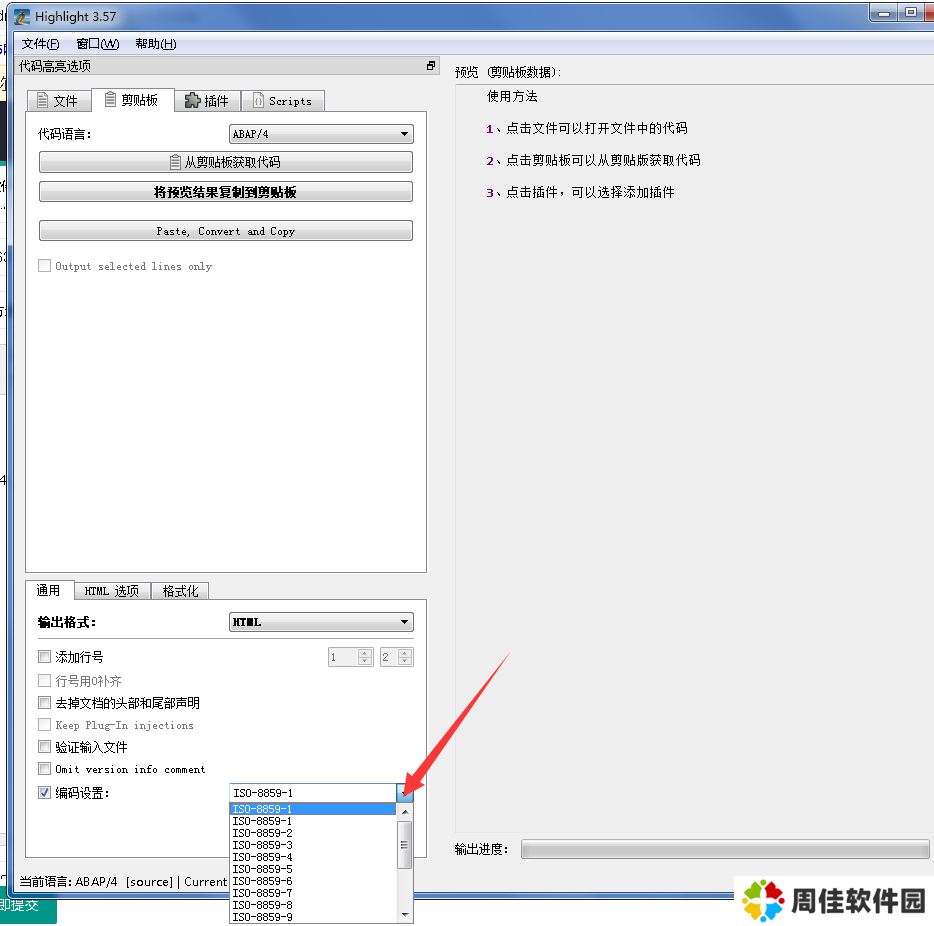The height and width of the screenshot is (926, 934).
Task: Click the file icon on 文件 tab
Action: point(41,101)
